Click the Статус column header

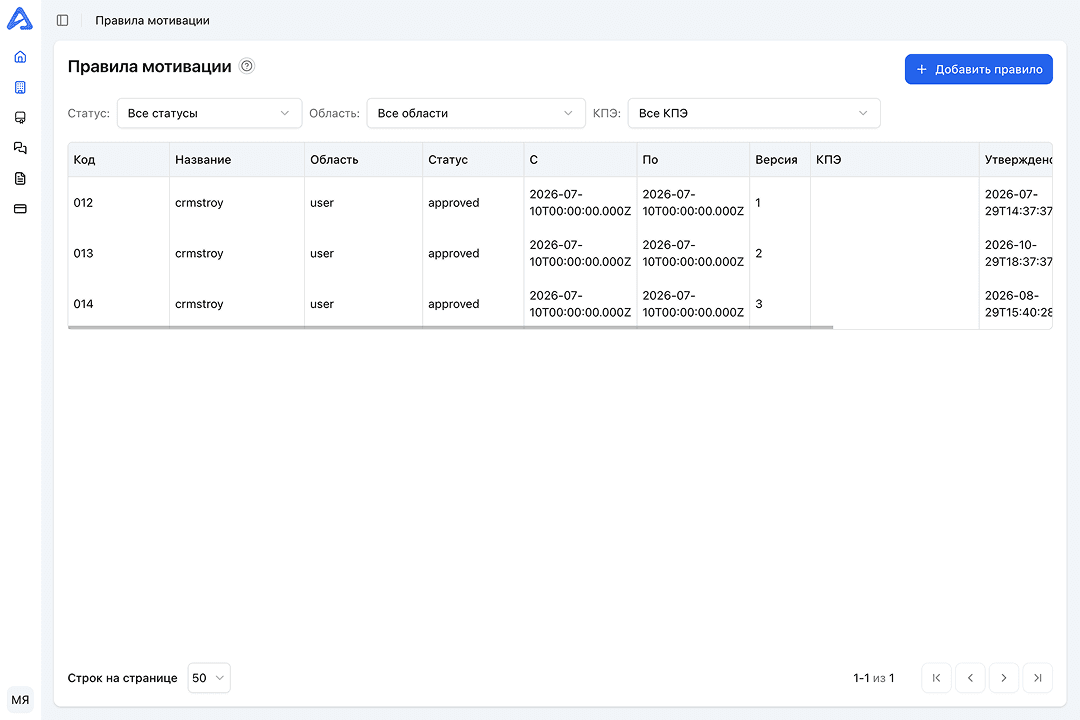tap(473, 160)
